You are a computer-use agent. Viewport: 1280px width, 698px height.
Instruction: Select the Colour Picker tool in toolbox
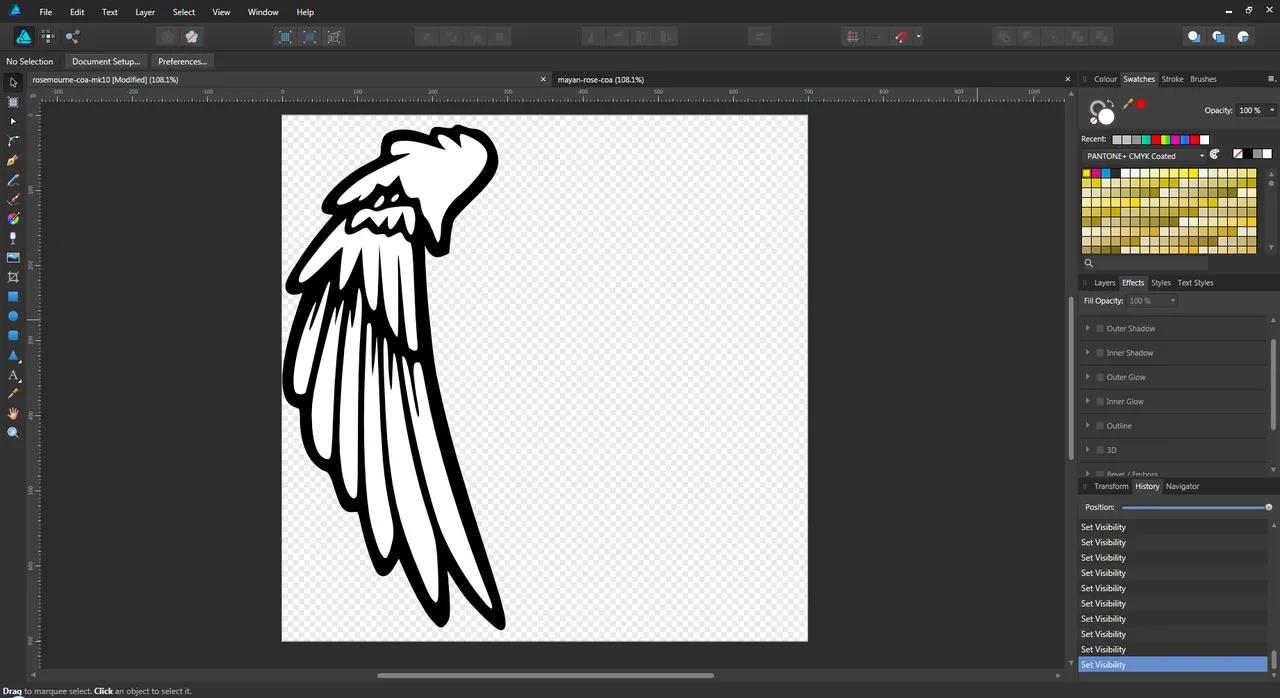[x=13, y=394]
